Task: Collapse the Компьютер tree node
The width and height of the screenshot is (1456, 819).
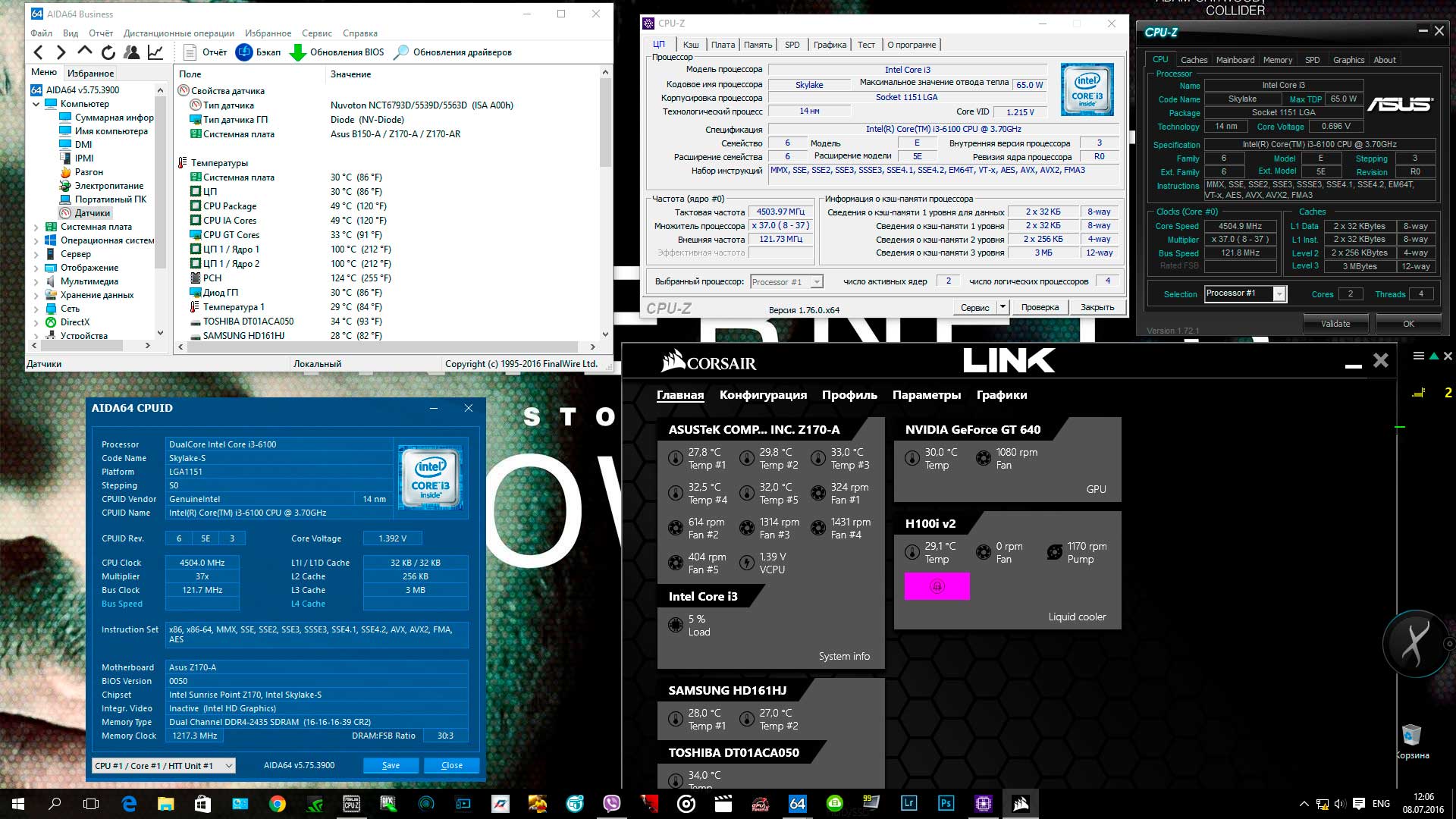Action: point(36,104)
